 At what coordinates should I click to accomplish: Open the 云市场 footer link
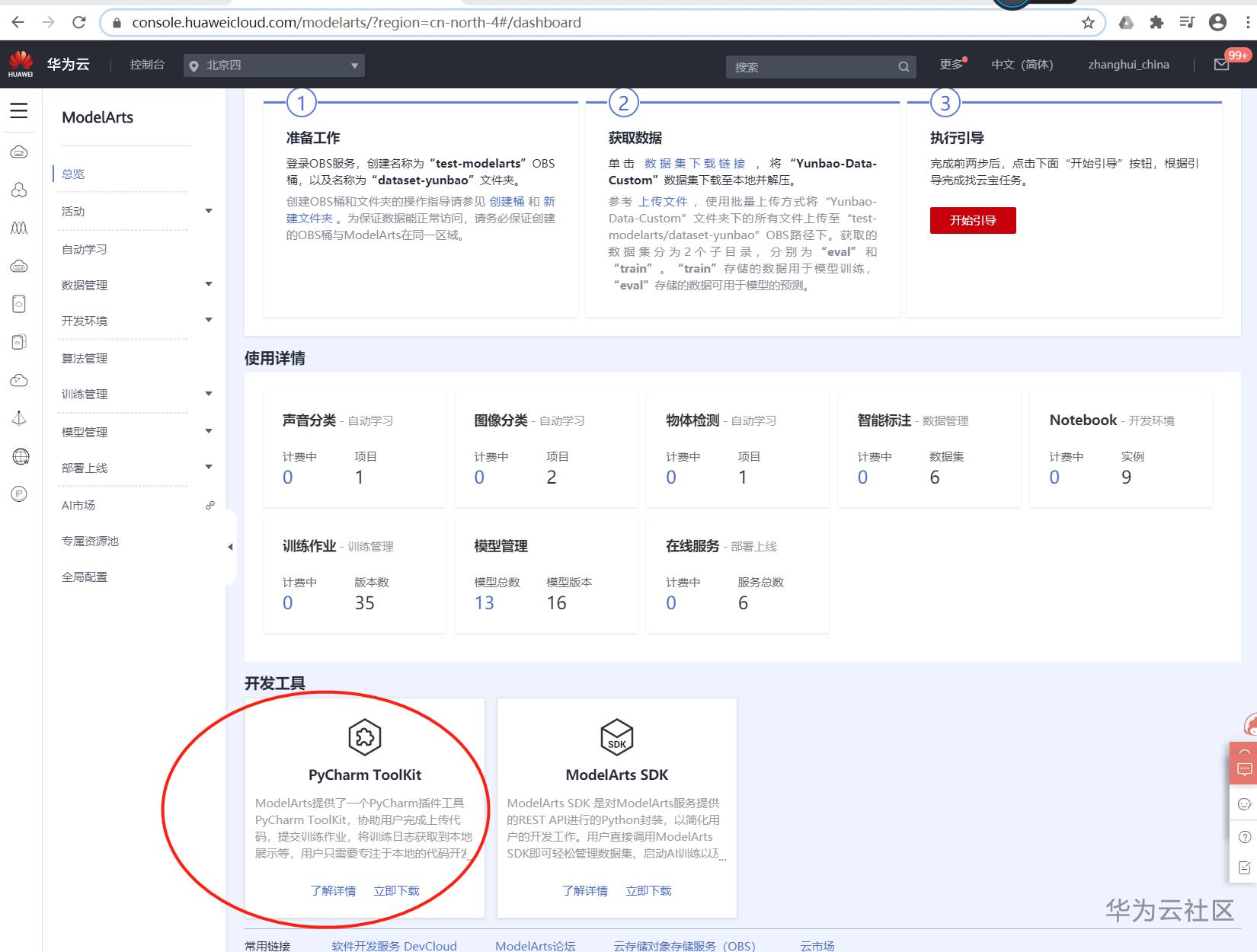coord(817,945)
